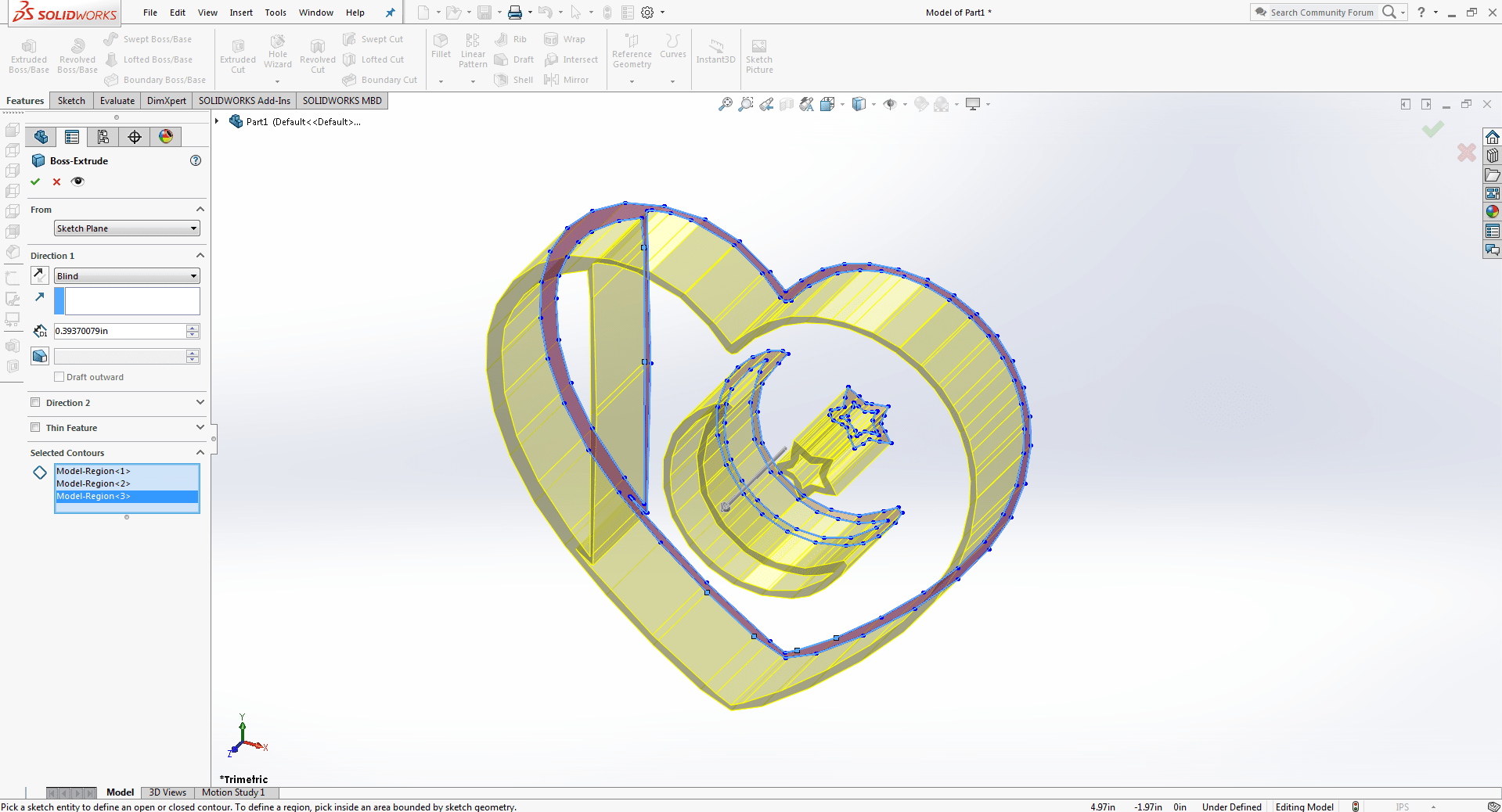Click the Reverse Direction button

pos(40,275)
